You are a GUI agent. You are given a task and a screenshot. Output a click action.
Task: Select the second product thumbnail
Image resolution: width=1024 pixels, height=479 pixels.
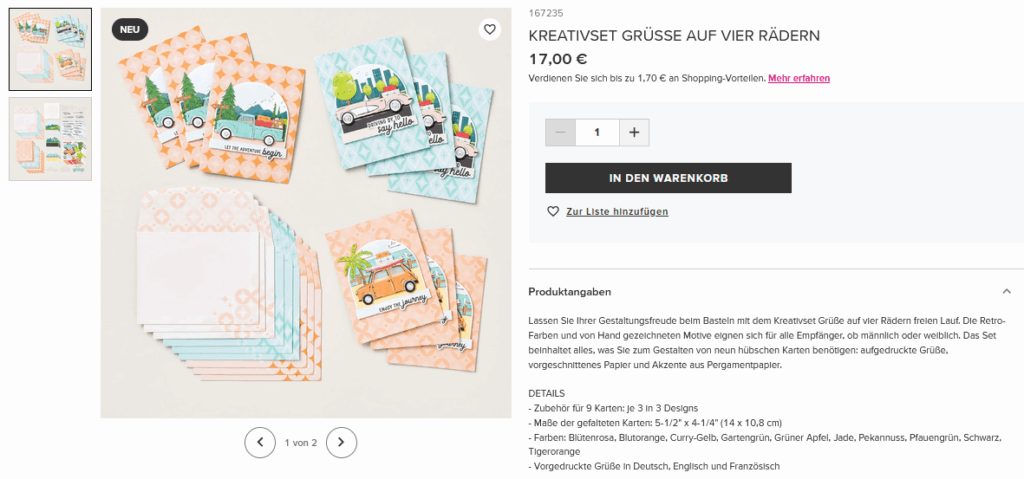click(50, 139)
